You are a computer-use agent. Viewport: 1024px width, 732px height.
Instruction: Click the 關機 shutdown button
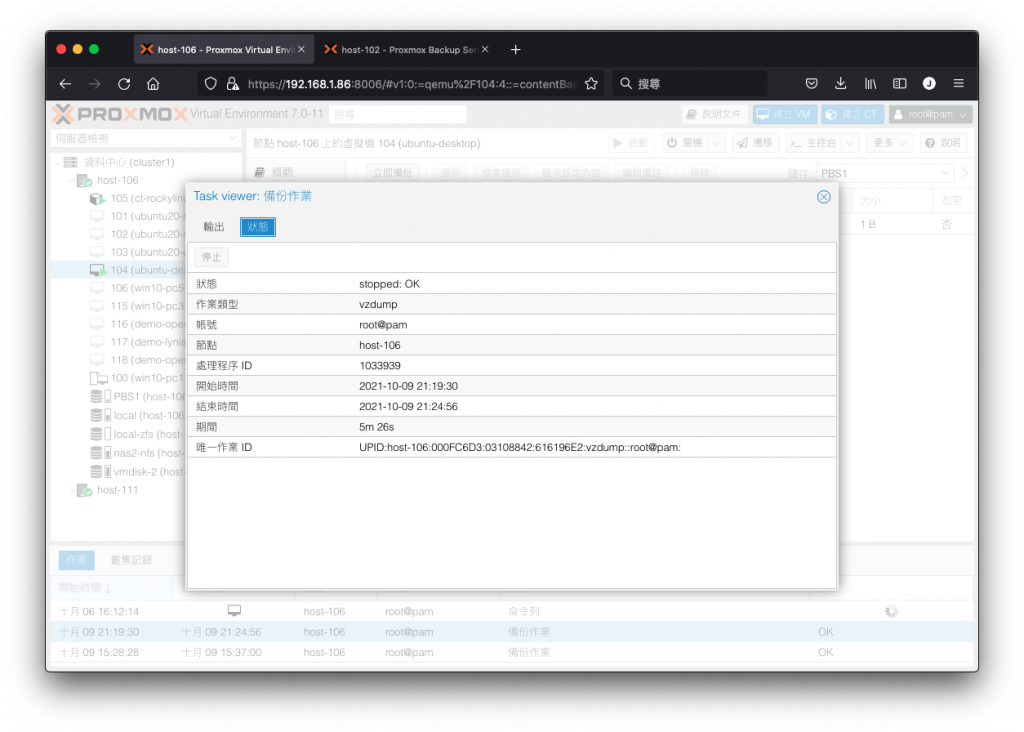(686, 143)
